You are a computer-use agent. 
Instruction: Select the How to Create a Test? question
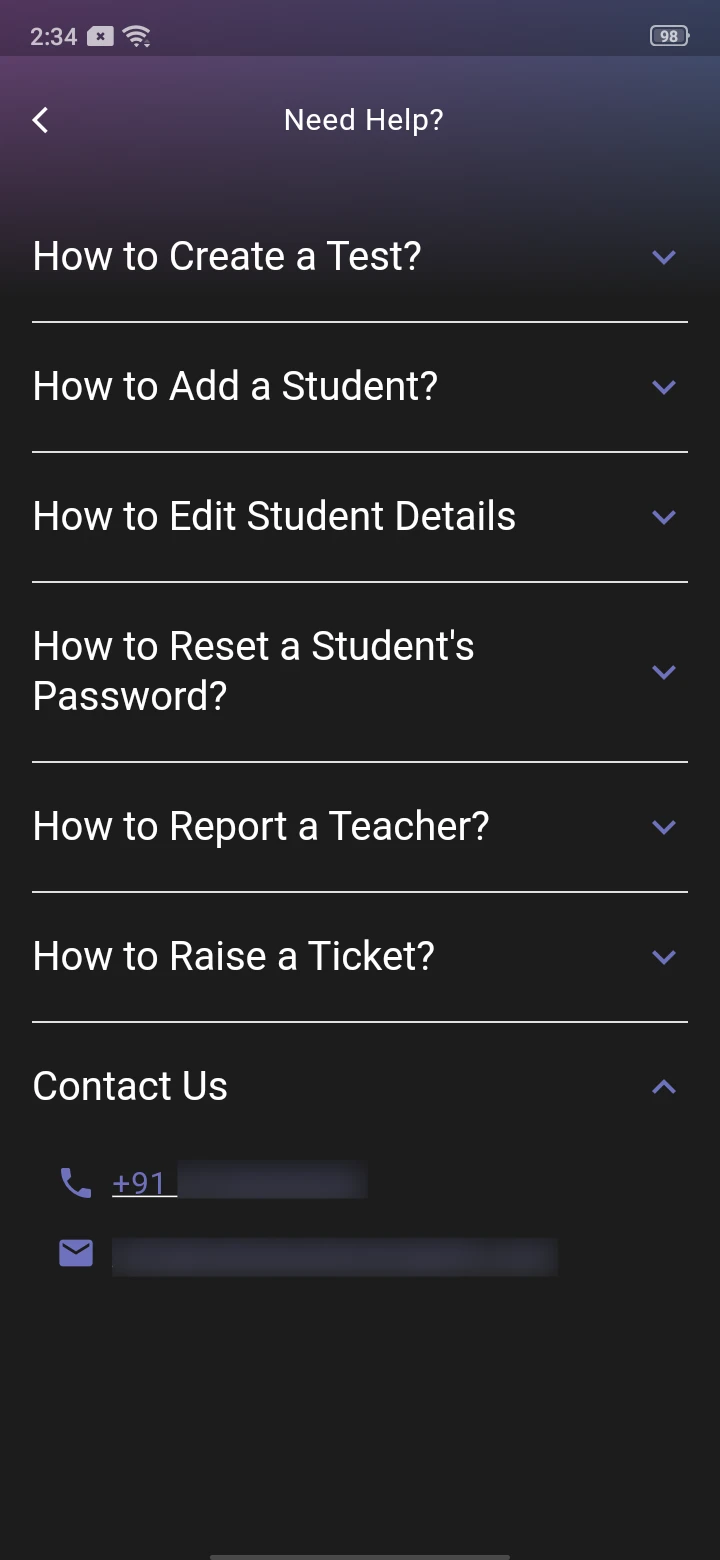click(227, 257)
